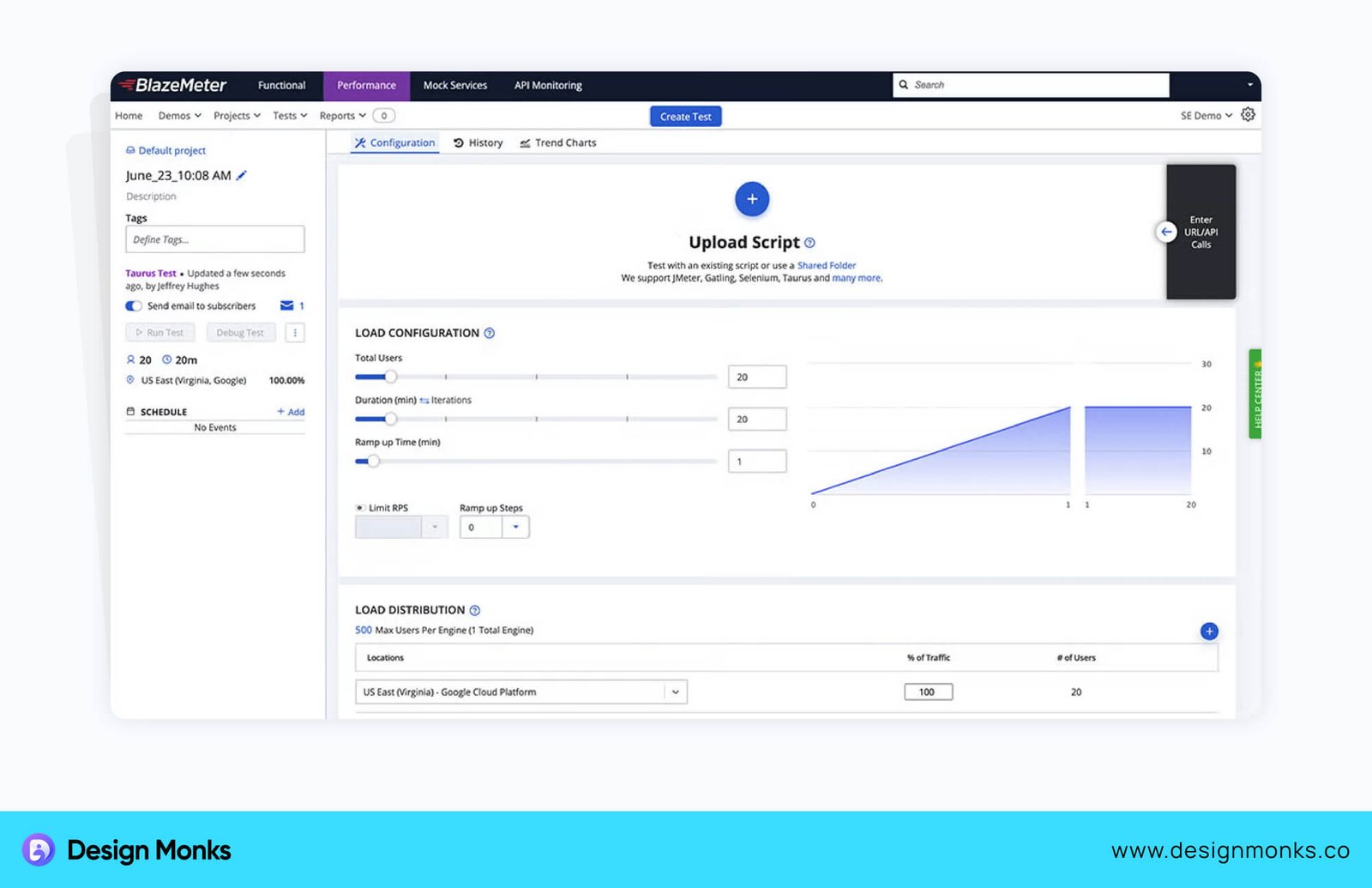Click the Default project folder icon
Screen dimensions: 1372x888
130,150
